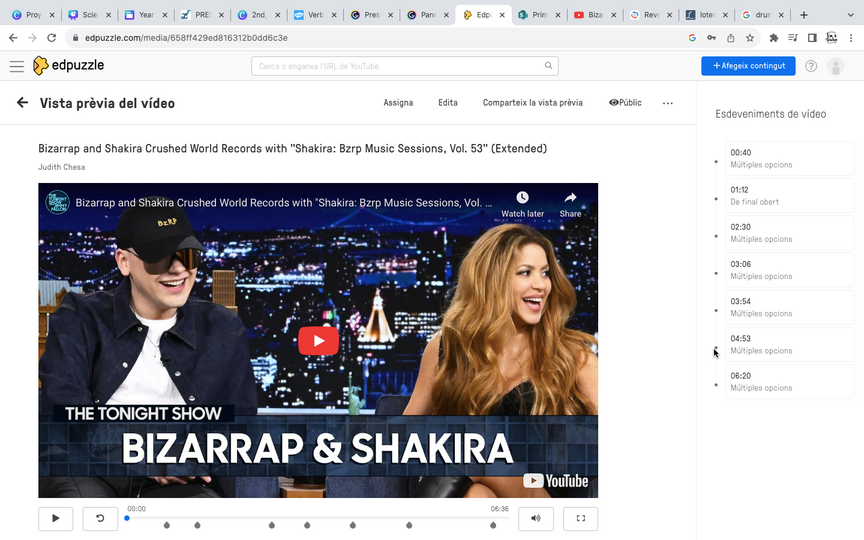Open the password key icon in the address bar
The image size is (864, 540).
(x=711, y=37)
